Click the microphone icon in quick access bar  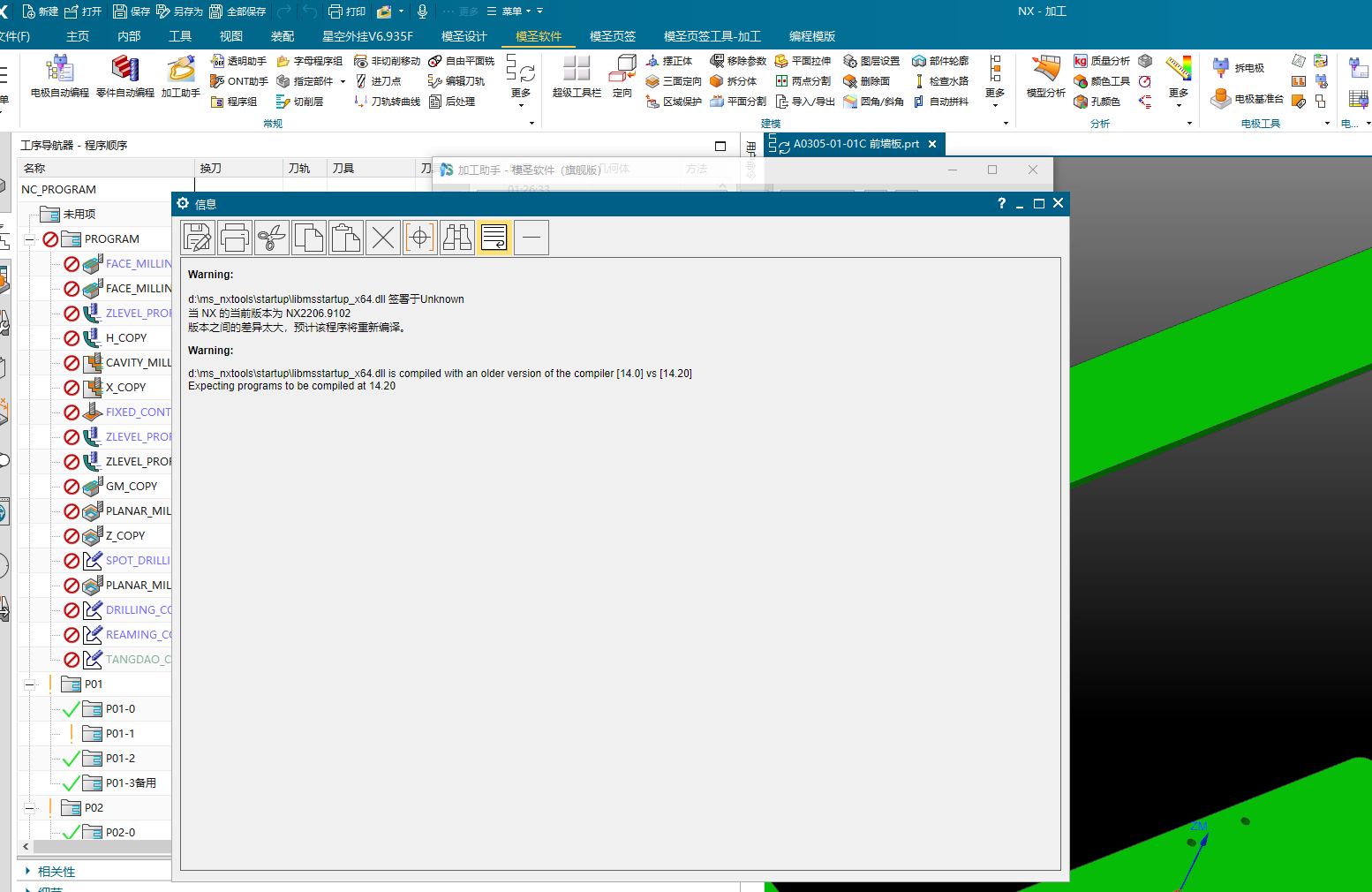[423, 11]
